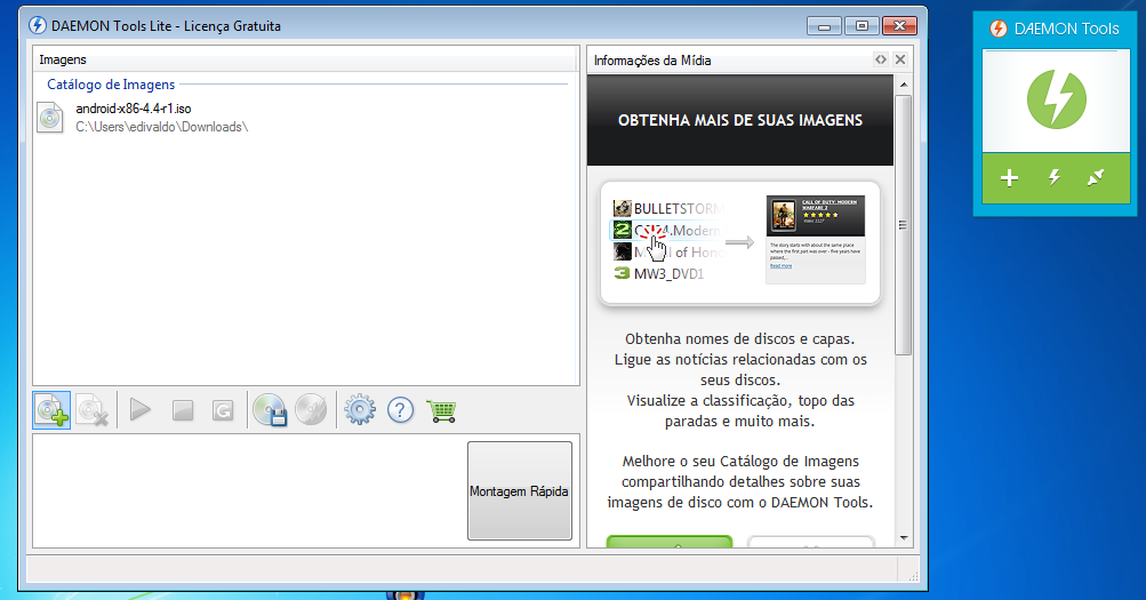
Task: Open the Create Disc Image tool
Action: click(270, 410)
